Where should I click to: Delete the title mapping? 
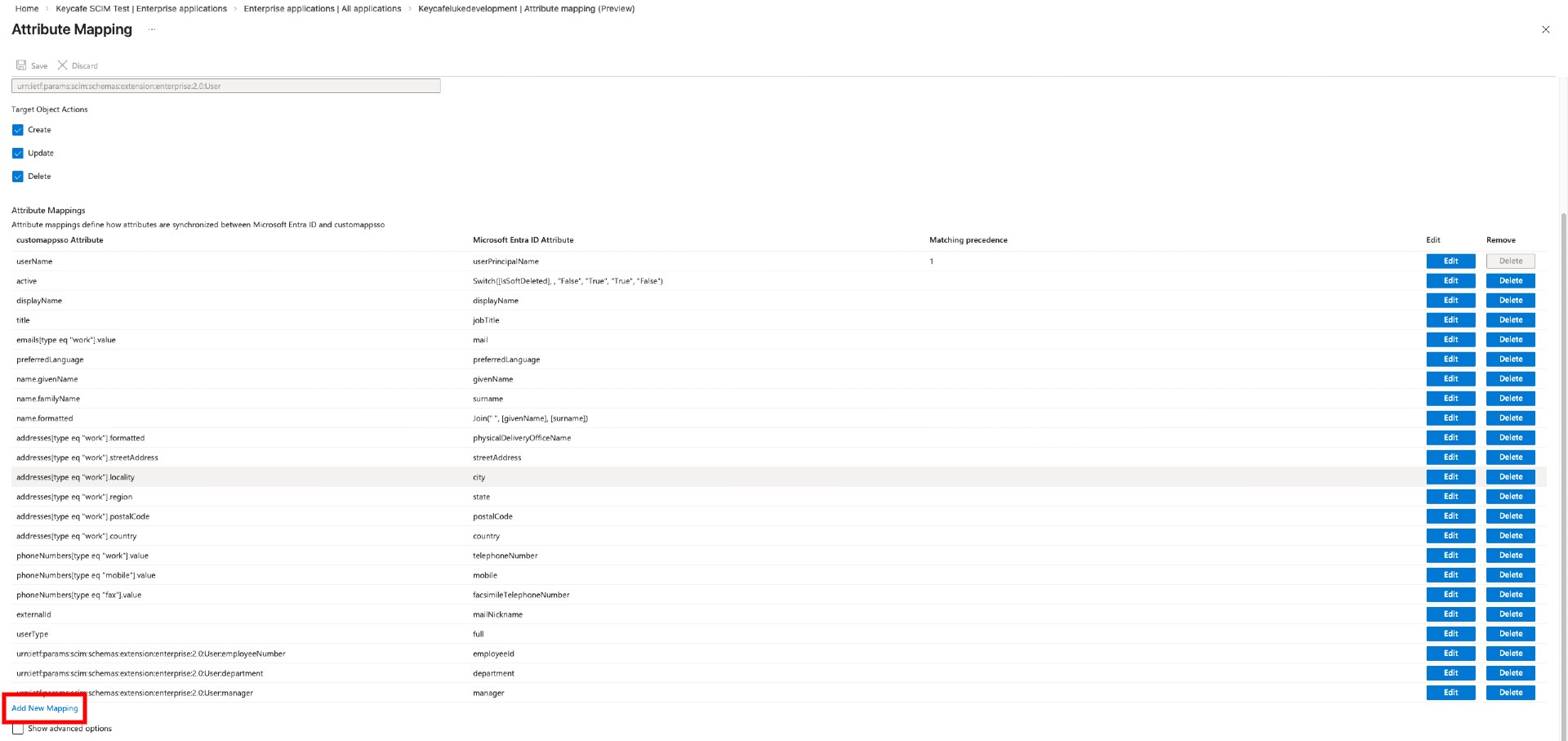tap(1511, 320)
